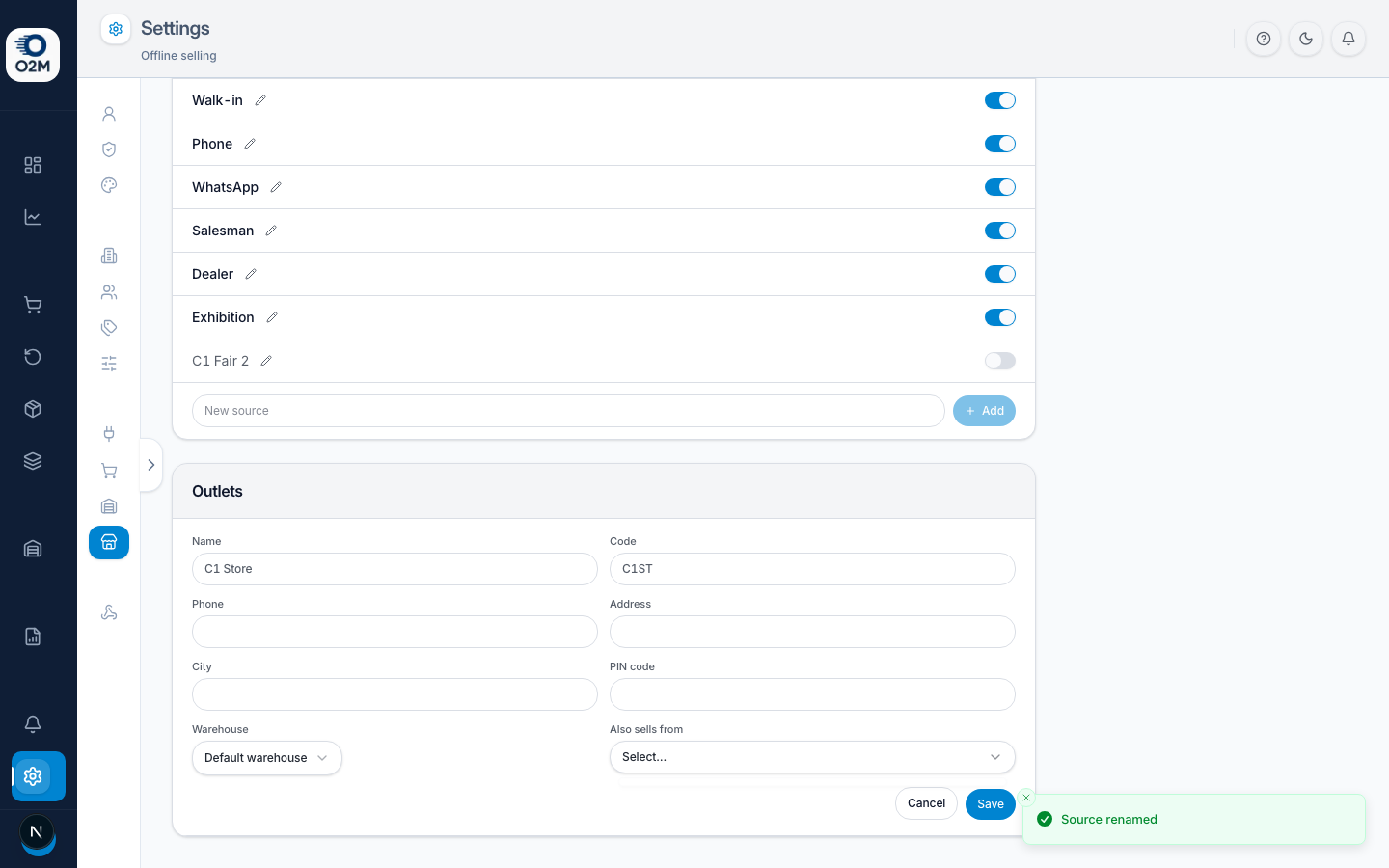Open the plug integrations icon in settings sidebar
1389x868 pixels.
coord(109,434)
